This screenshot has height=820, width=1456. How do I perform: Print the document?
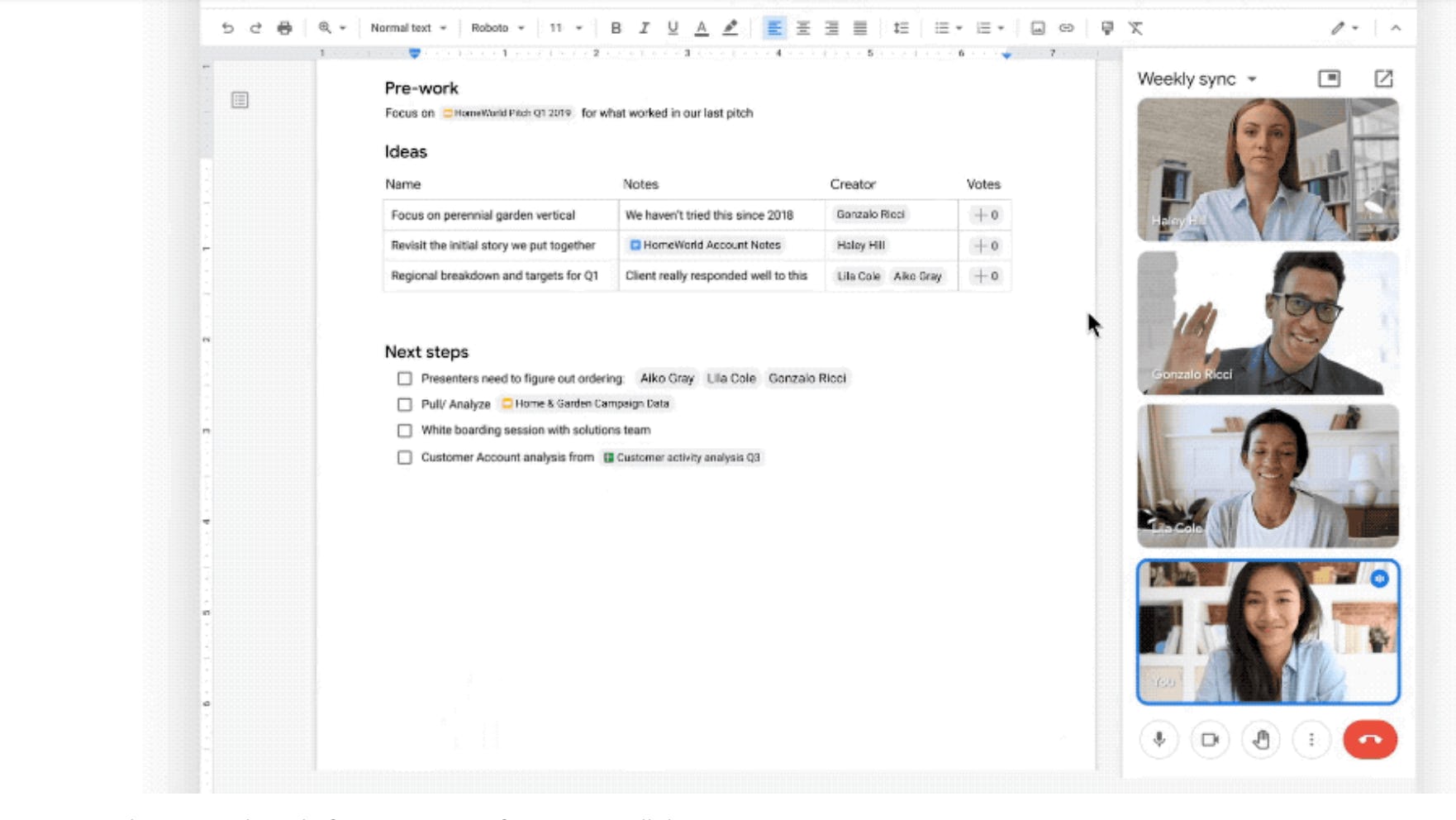[x=284, y=27]
